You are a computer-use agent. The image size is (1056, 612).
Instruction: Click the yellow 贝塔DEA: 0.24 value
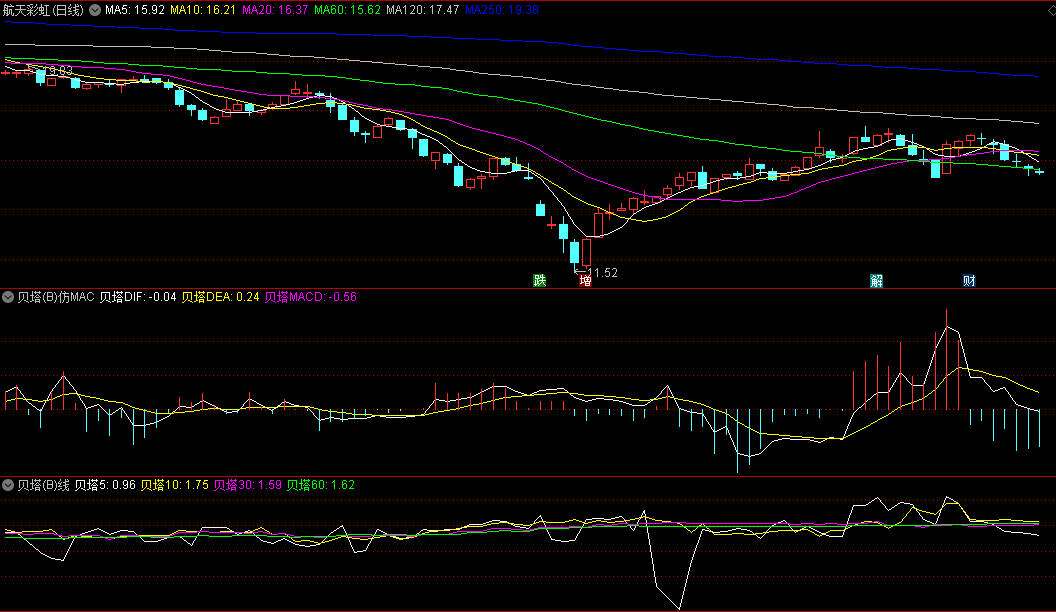[220, 297]
